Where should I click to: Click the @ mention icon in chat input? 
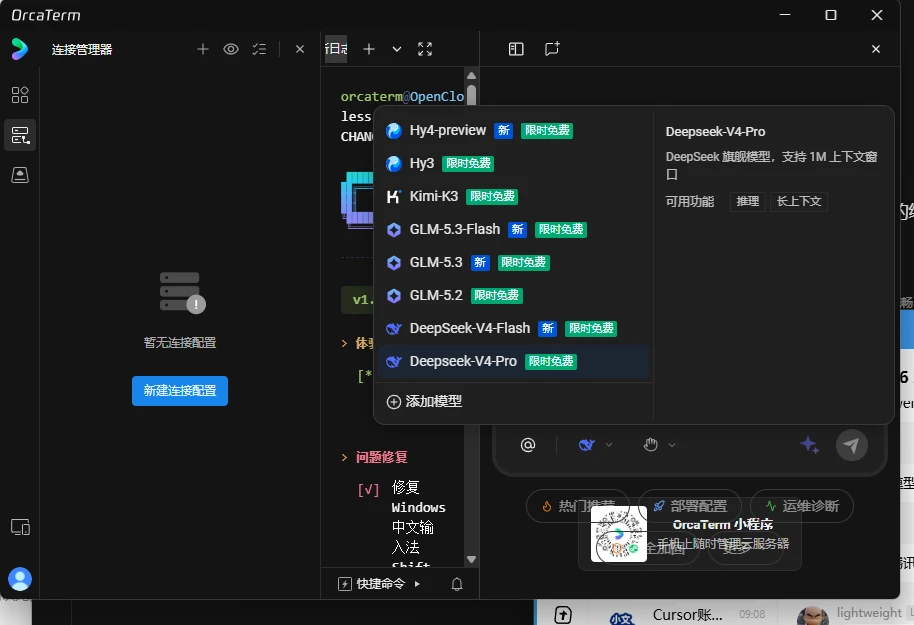(528, 445)
